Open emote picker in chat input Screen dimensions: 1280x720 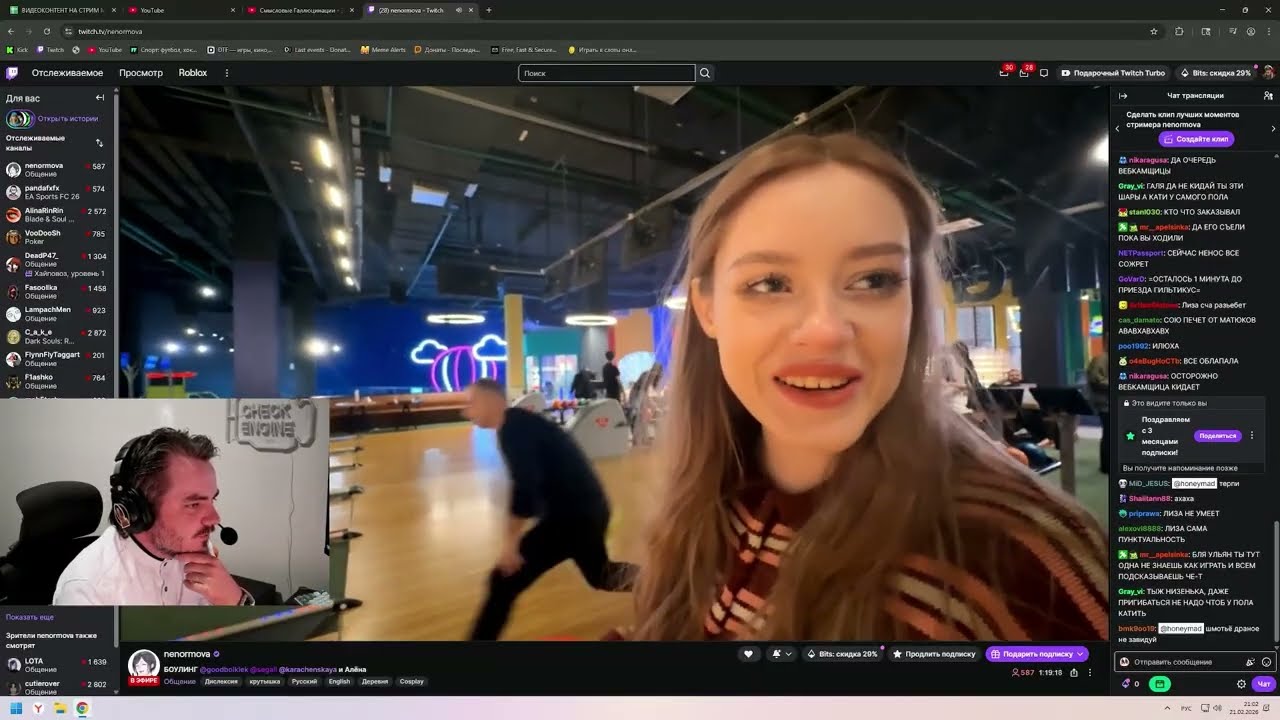pos(1266,662)
